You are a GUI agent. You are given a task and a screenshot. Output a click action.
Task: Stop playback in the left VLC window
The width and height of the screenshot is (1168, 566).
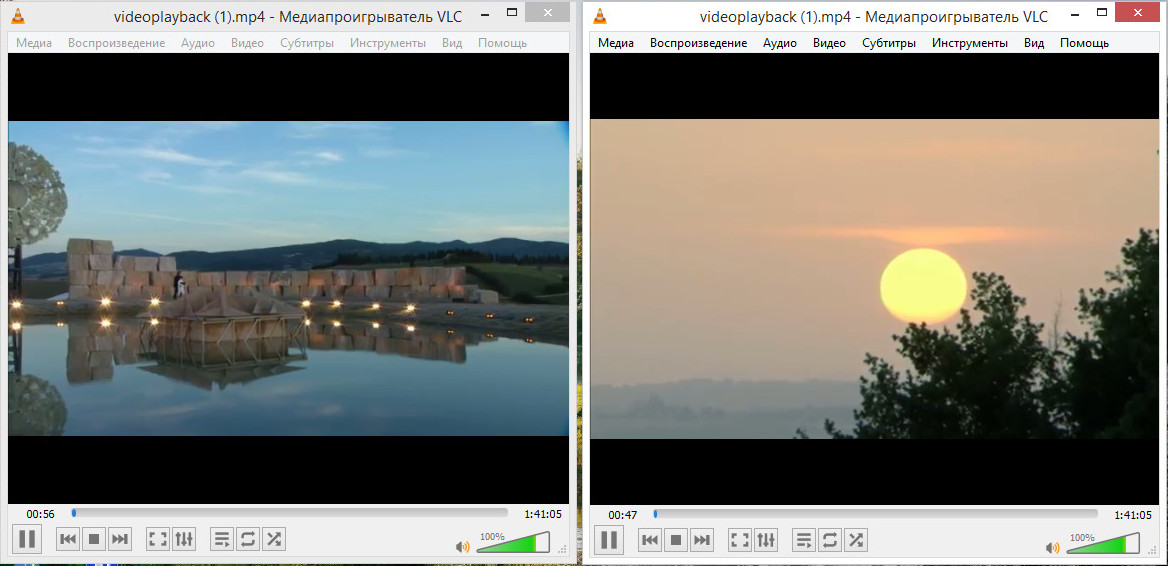click(x=94, y=538)
